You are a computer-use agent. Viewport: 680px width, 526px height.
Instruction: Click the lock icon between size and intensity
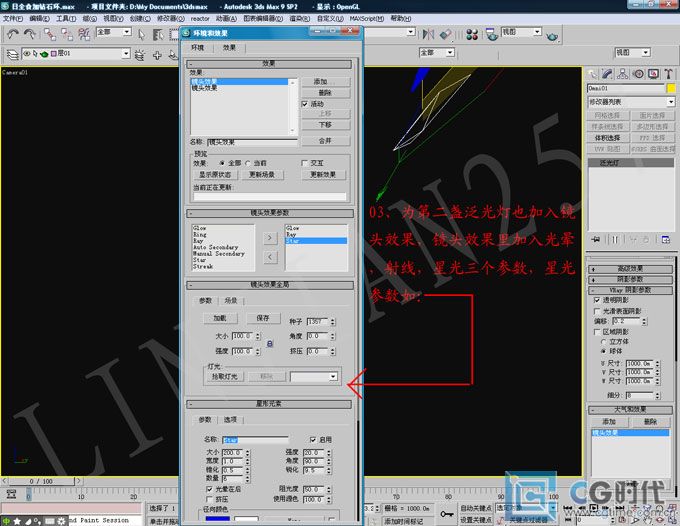coord(270,343)
